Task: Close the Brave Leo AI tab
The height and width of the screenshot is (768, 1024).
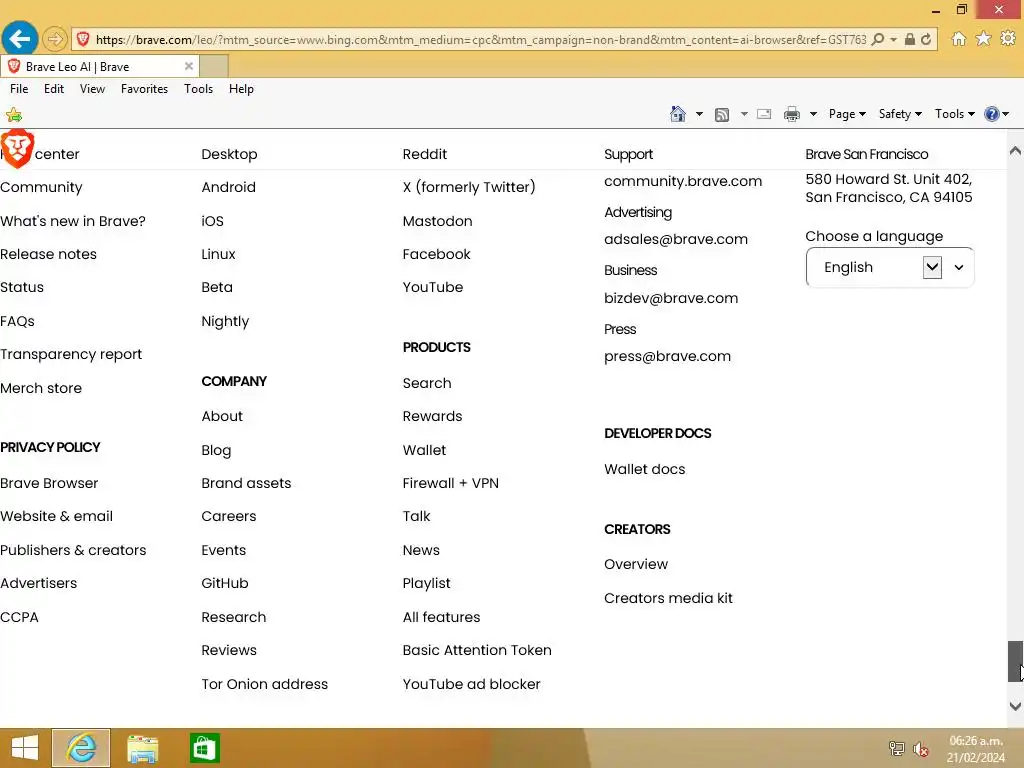Action: coord(189,66)
